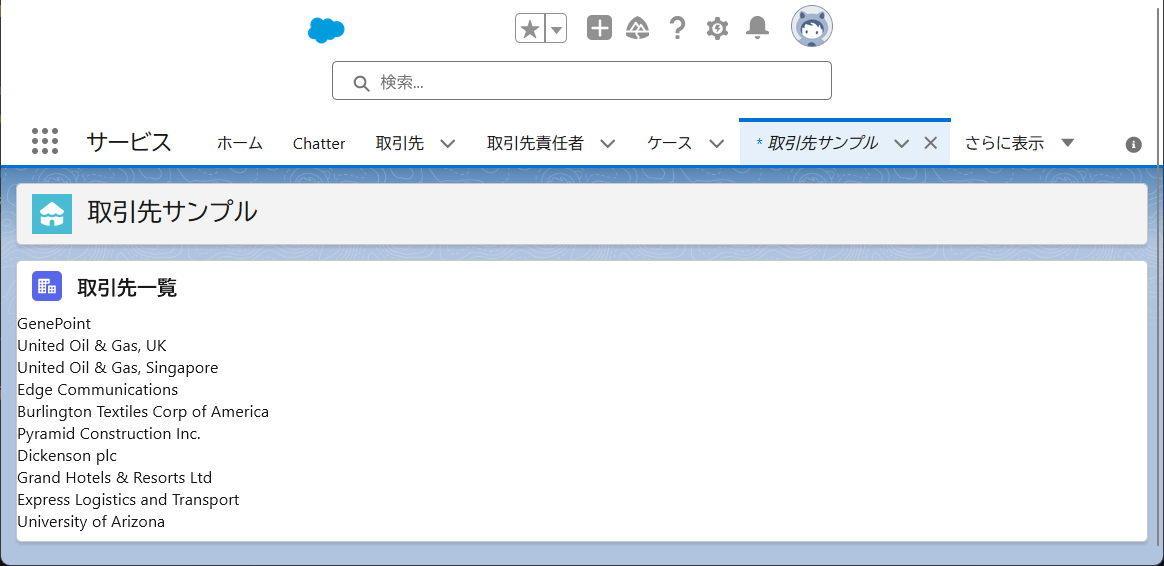Open the 取引先責任者 tab

(x=535, y=143)
